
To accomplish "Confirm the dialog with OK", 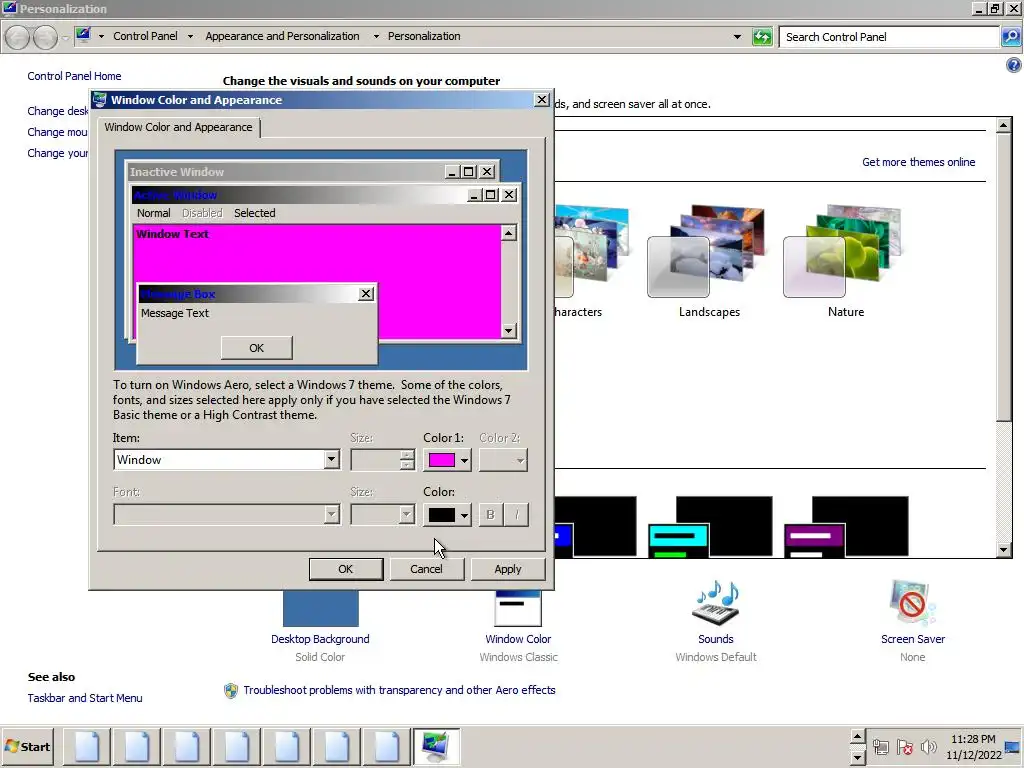I will tap(345, 569).
